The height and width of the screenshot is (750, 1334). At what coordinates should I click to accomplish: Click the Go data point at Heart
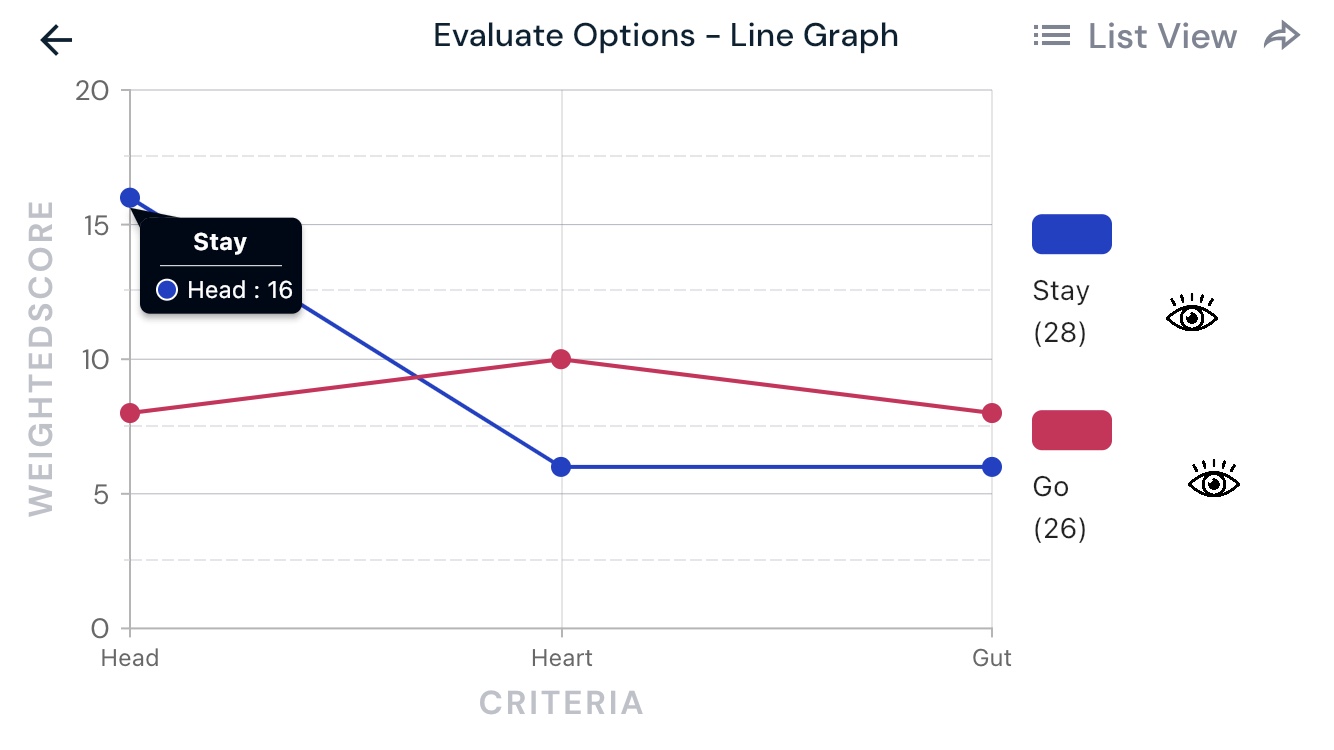point(561,359)
